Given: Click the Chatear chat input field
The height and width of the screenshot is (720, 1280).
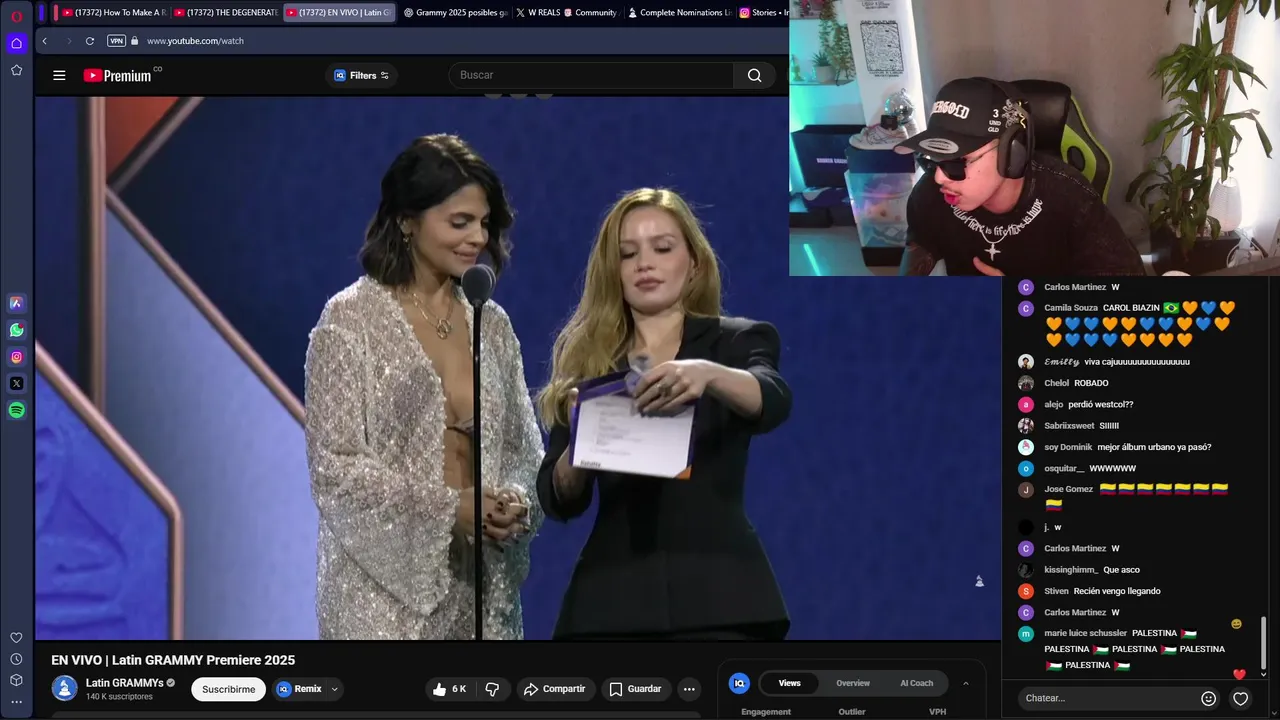Looking at the screenshot, I should (1108, 698).
